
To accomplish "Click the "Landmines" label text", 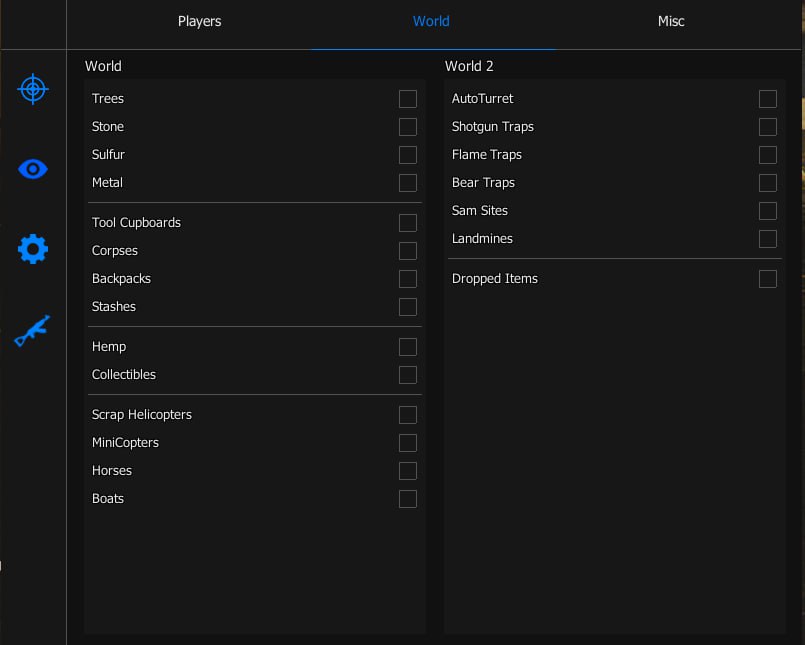I will (x=482, y=239).
